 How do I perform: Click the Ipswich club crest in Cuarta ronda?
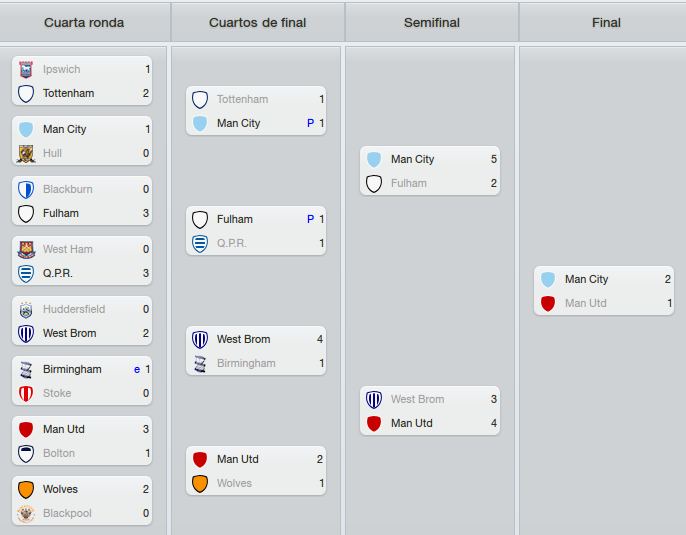tap(26, 70)
